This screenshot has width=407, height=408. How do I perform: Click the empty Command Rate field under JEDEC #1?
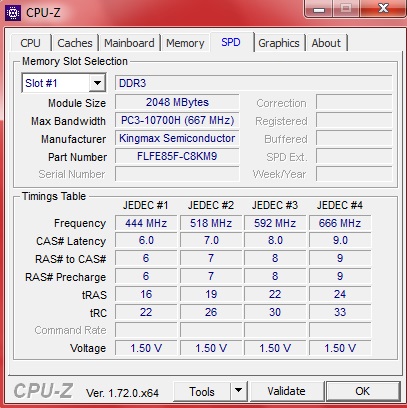(146, 330)
